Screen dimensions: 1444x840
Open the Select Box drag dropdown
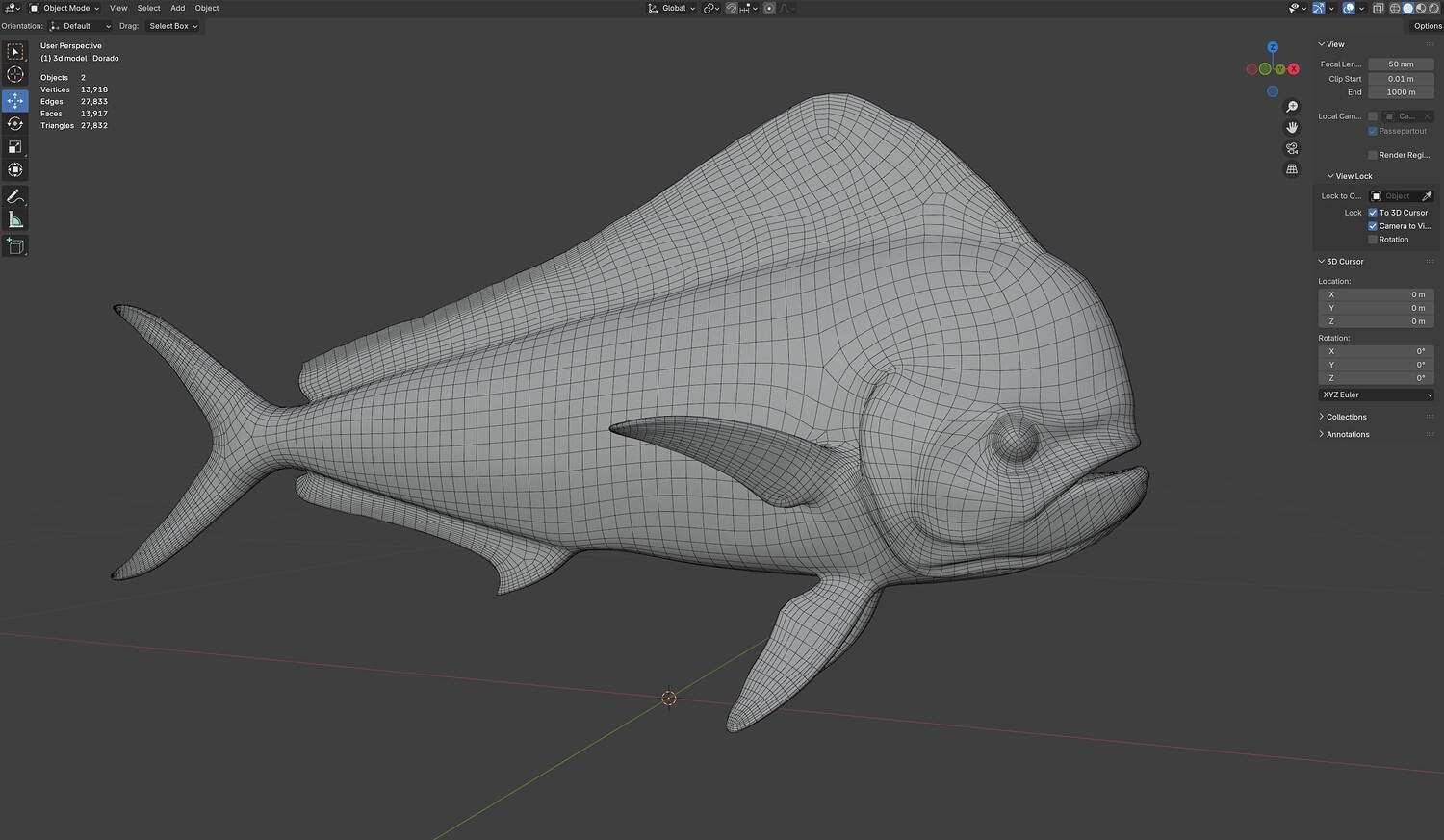pyautogui.click(x=173, y=26)
